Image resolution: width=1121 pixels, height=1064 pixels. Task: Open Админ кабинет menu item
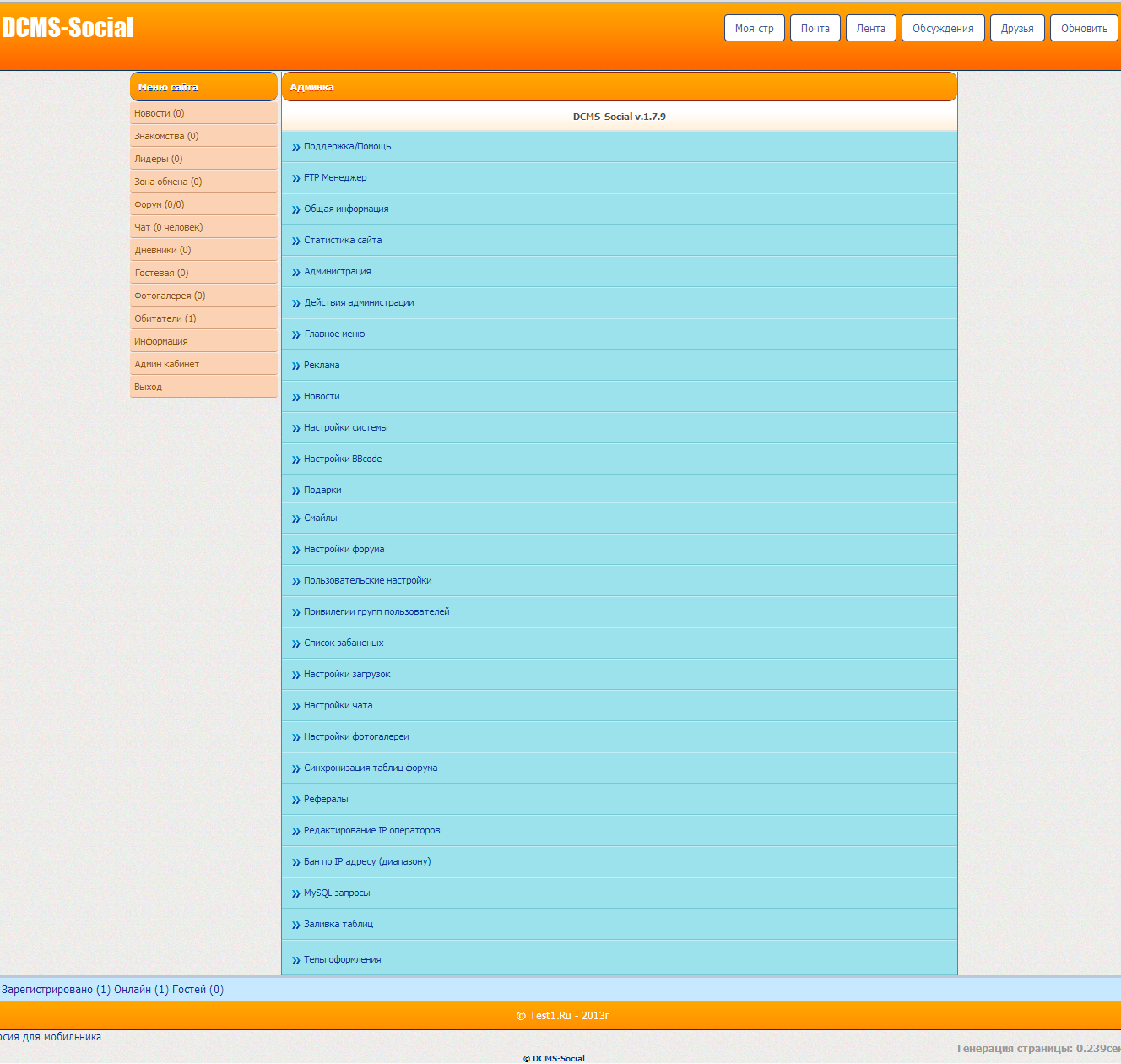click(203, 364)
